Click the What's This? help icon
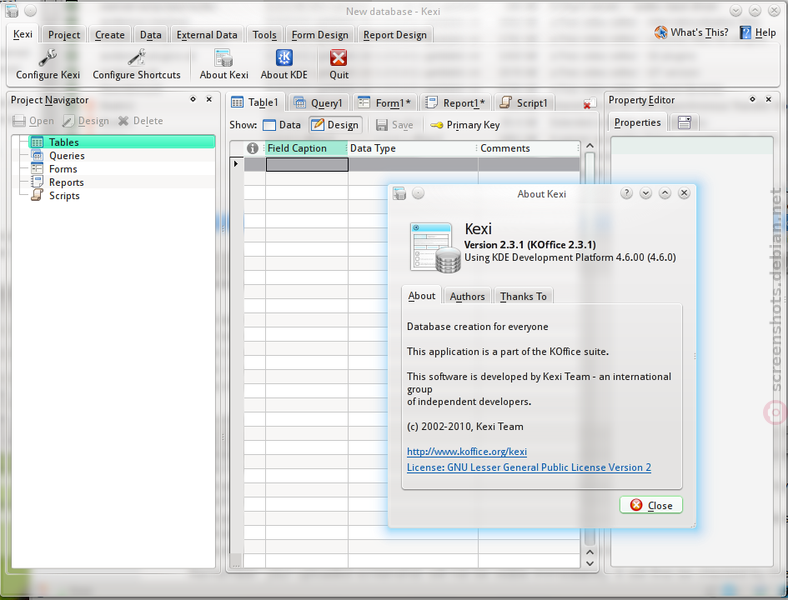This screenshot has height=600, width=788. tap(691, 33)
